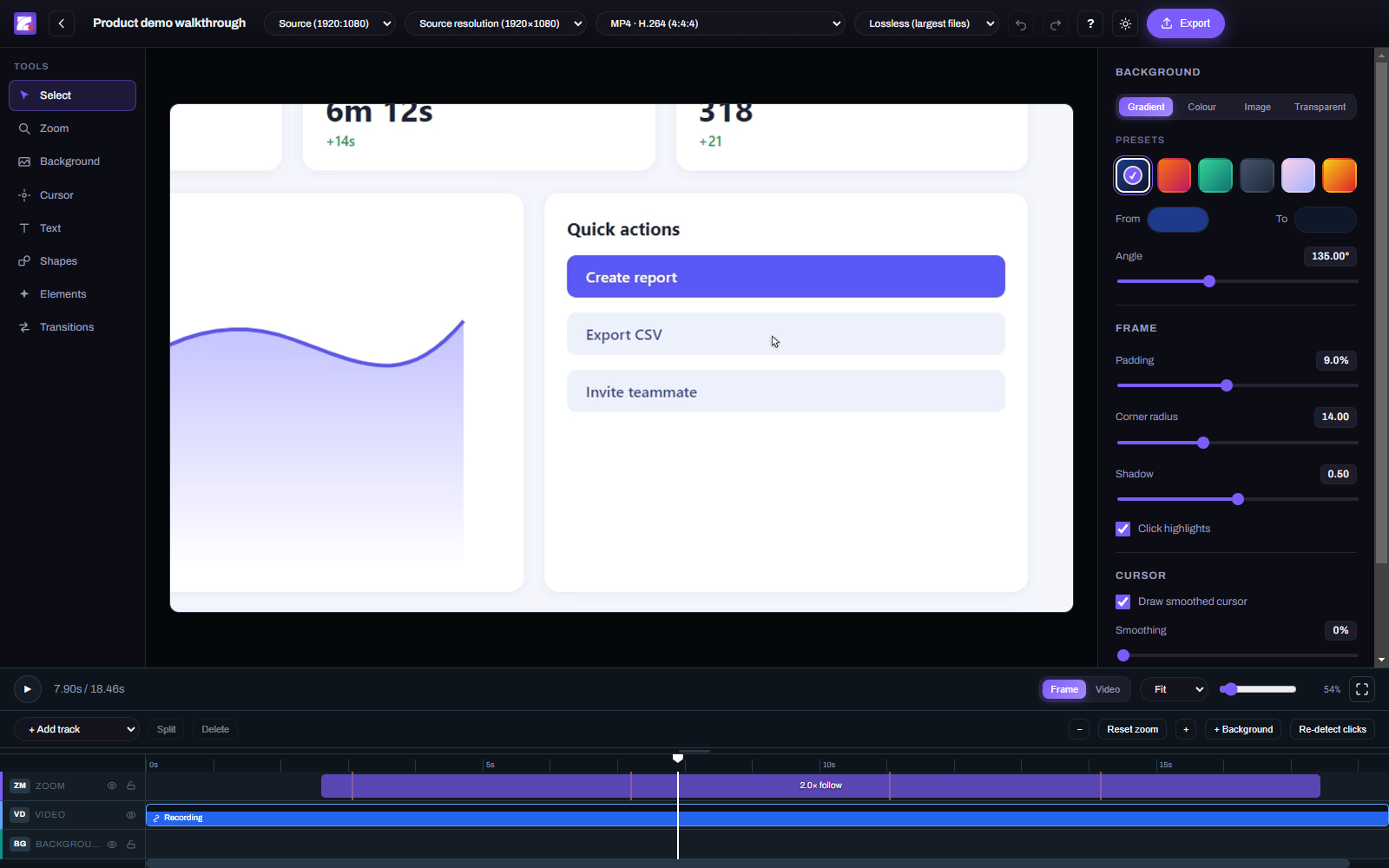The width and height of the screenshot is (1389, 868).
Task: Enter fullscreen preview mode
Action: tap(1362, 689)
